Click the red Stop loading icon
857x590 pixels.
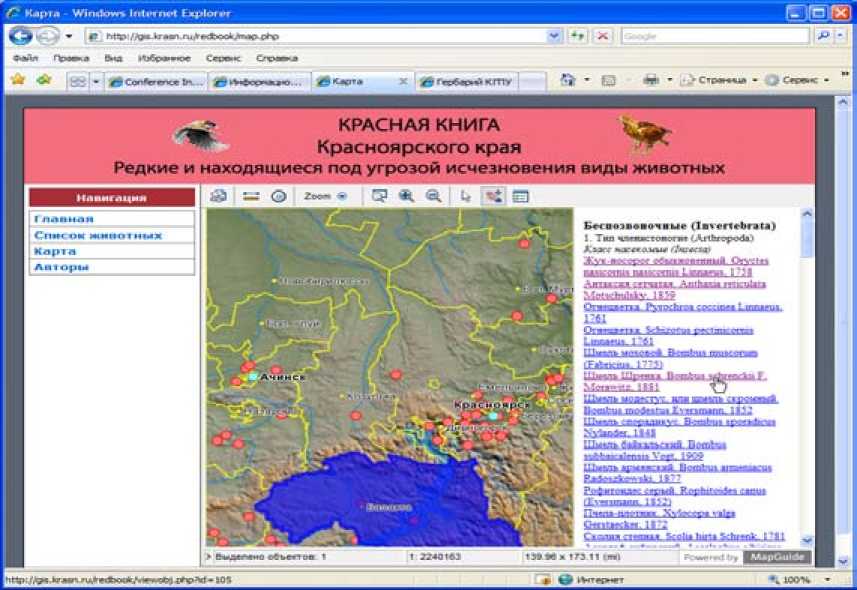pyautogui.click(x=602, y=36)
